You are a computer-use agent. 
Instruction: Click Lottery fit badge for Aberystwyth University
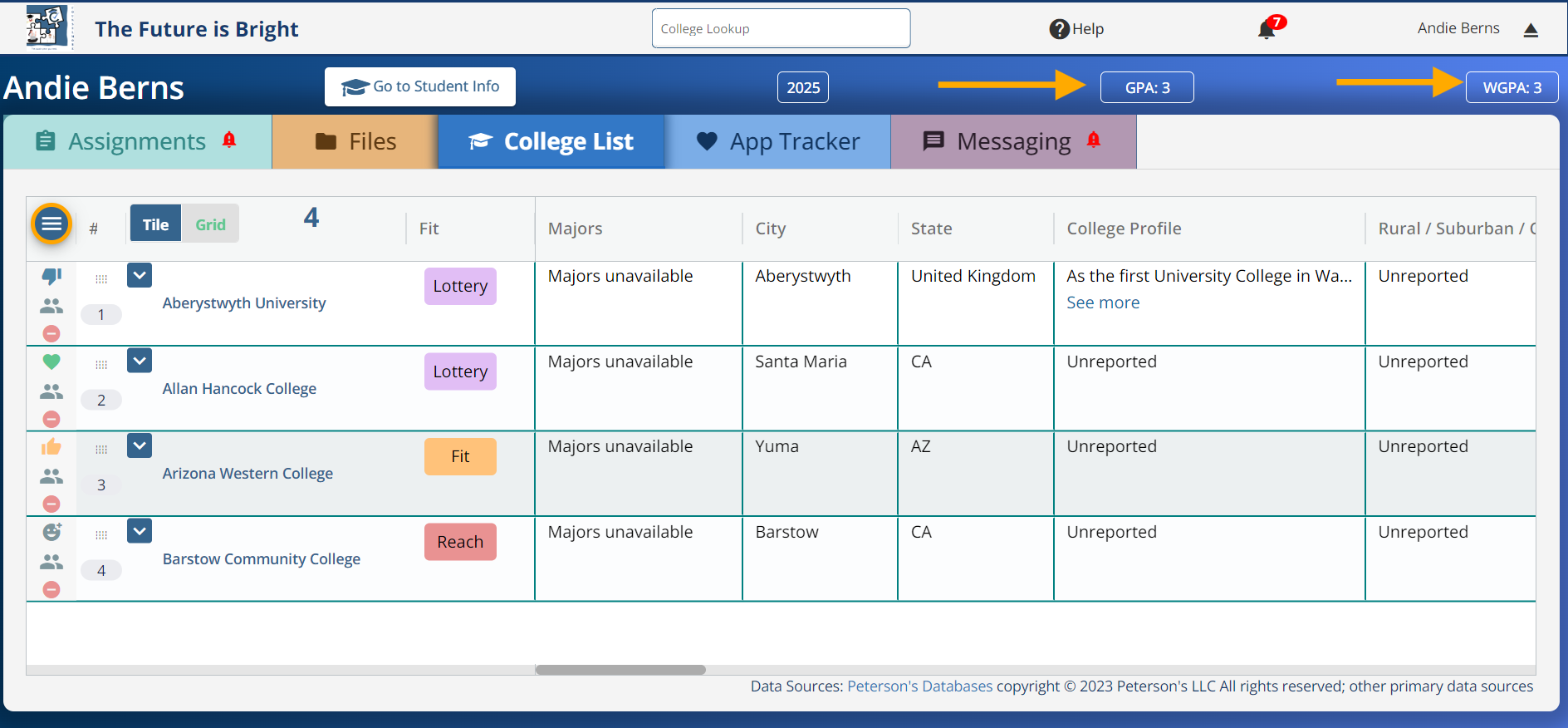[460, 286]
